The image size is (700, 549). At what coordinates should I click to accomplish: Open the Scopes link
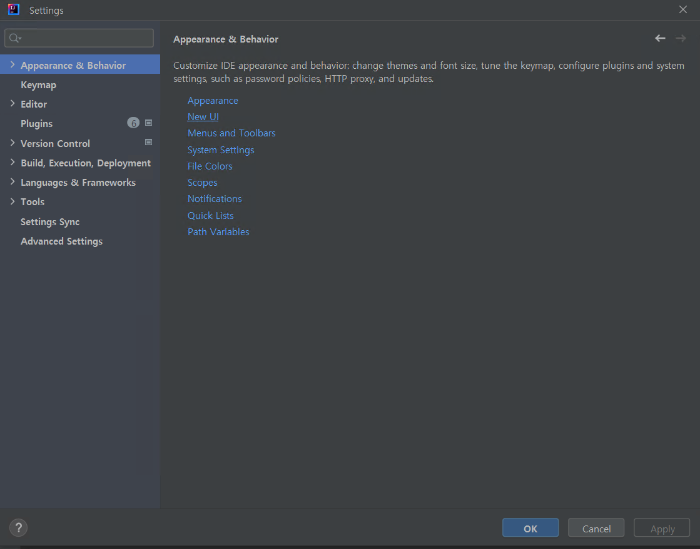click(202, 183)
